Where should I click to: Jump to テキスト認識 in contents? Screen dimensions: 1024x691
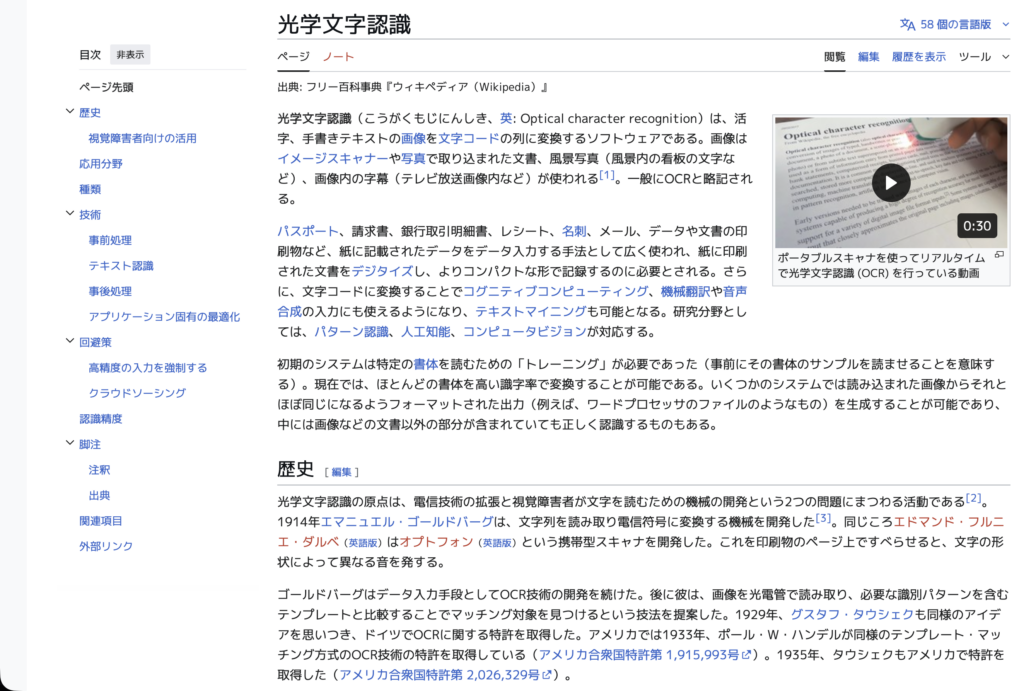point(121,265)
